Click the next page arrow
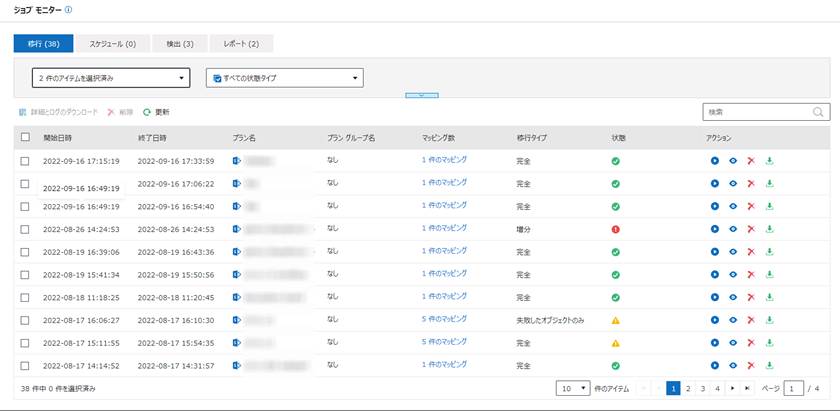 click(732, 388)
